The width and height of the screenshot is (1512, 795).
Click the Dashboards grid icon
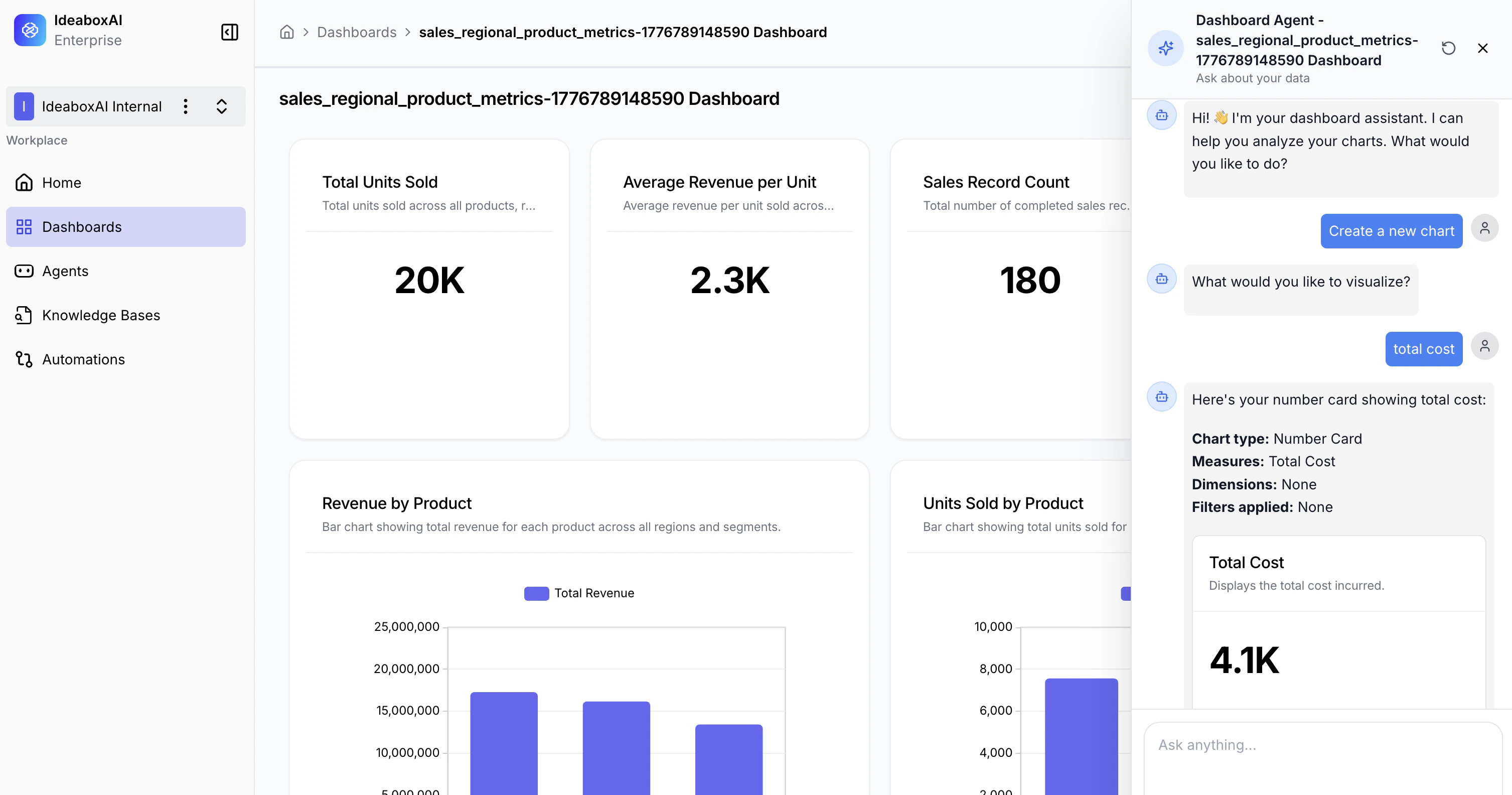coord(24,227)
